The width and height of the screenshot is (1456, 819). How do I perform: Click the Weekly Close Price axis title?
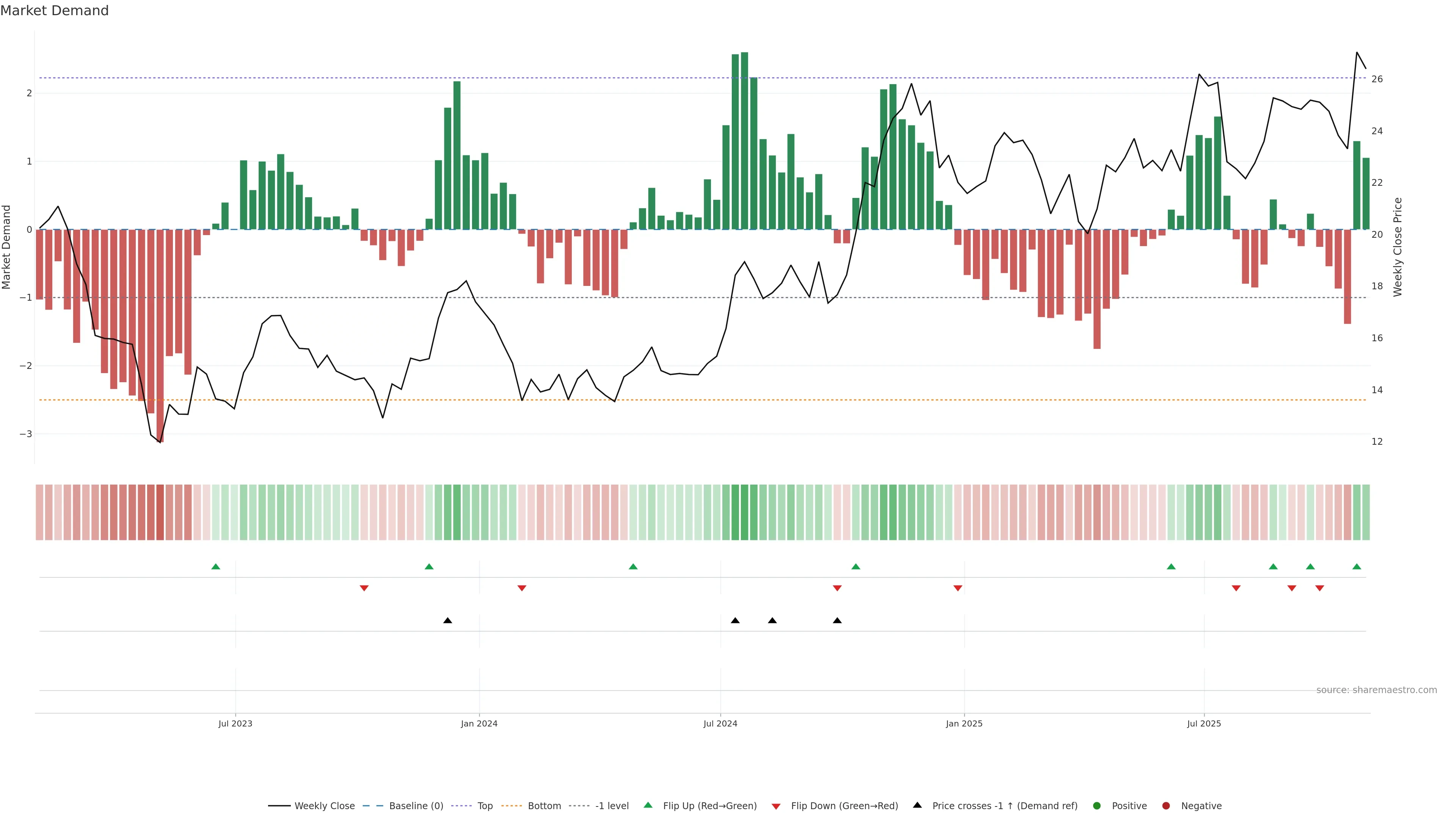[x=1398, y=247]
